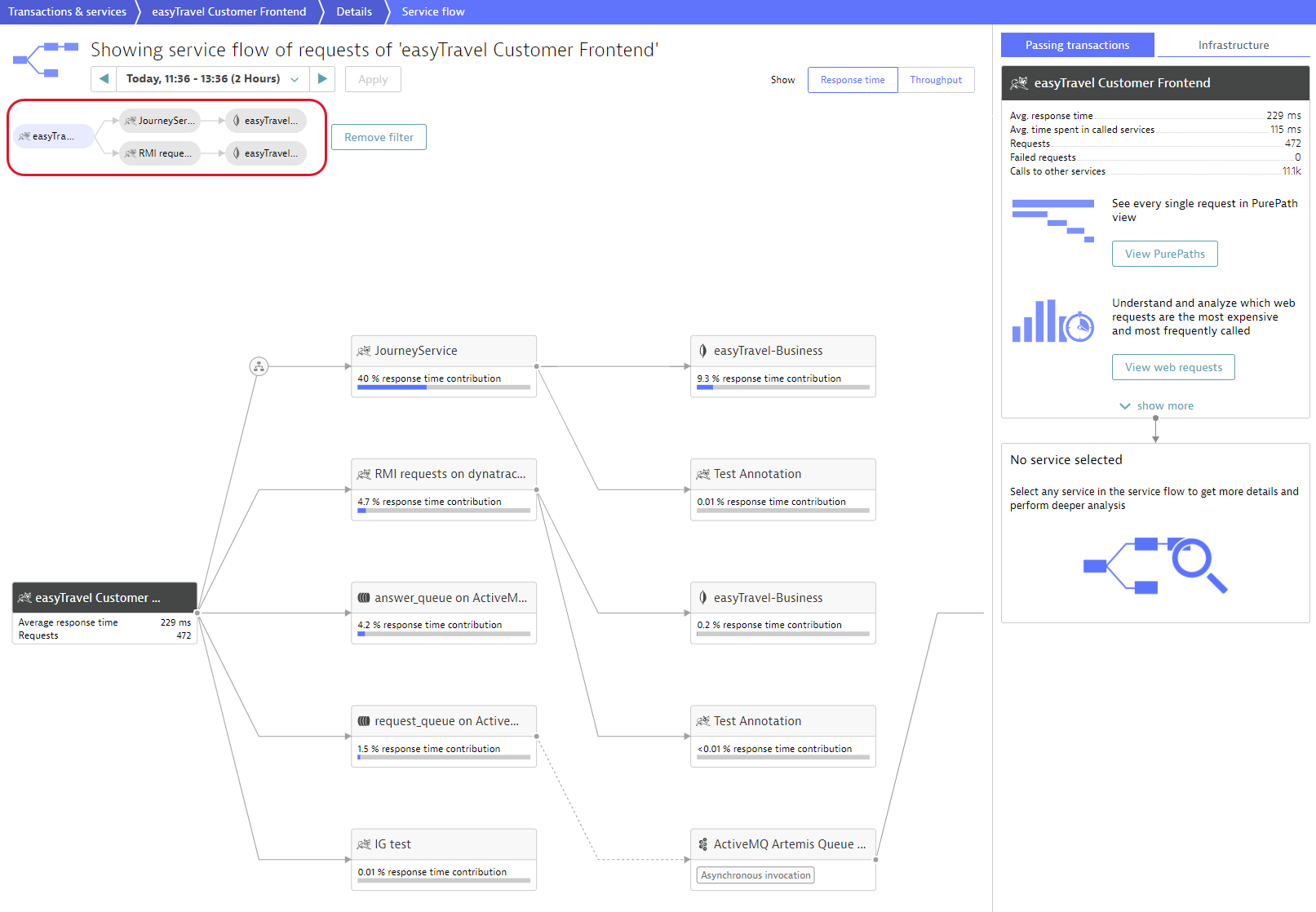The image size is (1316, 912).
Task: Click No service selected heading
Action: click(1066, 460)
